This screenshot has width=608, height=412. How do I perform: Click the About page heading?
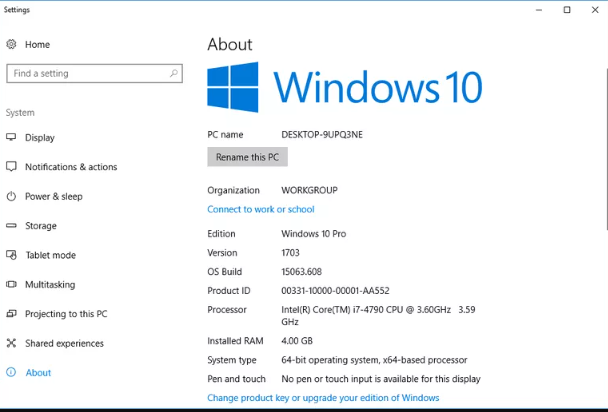point(230,45)
